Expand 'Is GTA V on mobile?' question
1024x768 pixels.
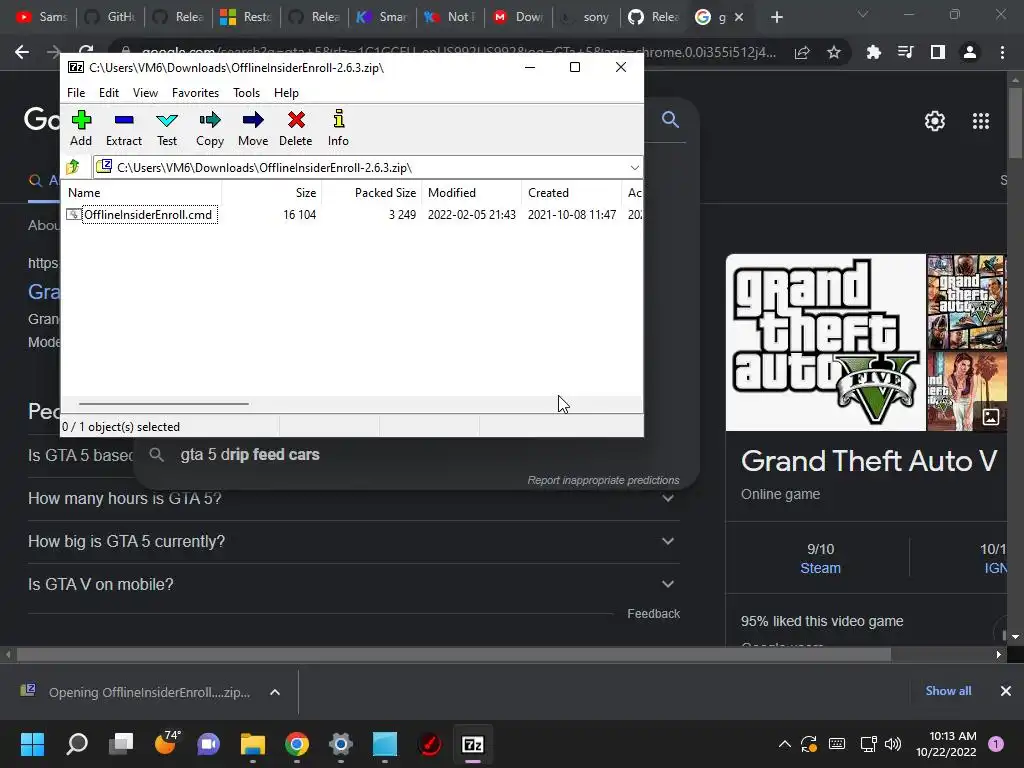pyautogui.click(x=353, y=584)
